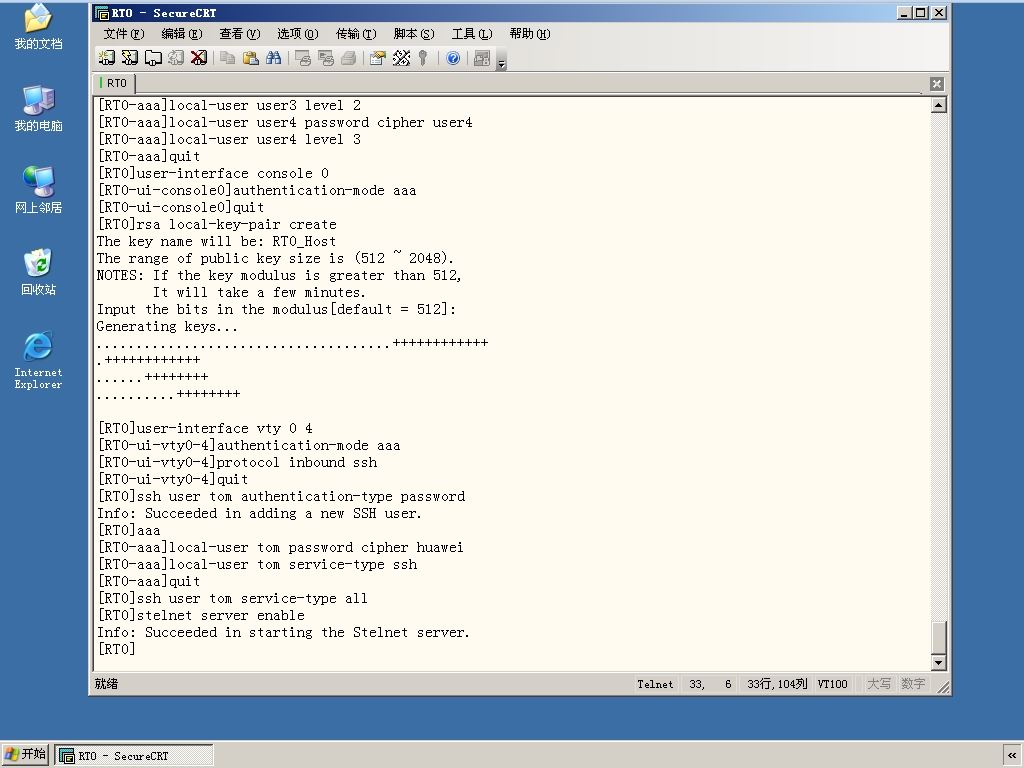Click the 就绪 status text
Screen dimensions: 1024x768
tap(106, 684)
